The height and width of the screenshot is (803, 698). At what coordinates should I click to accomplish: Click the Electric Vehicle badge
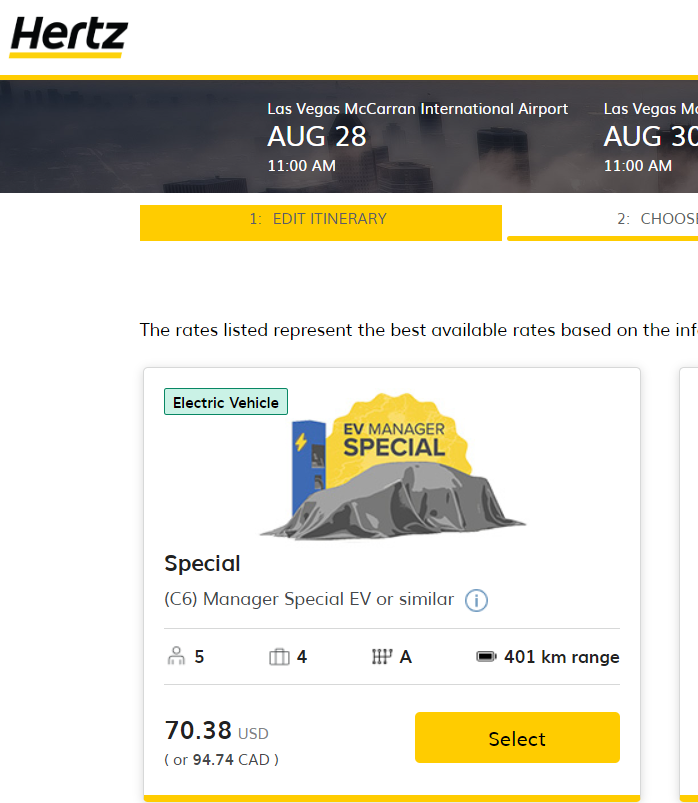226,402
